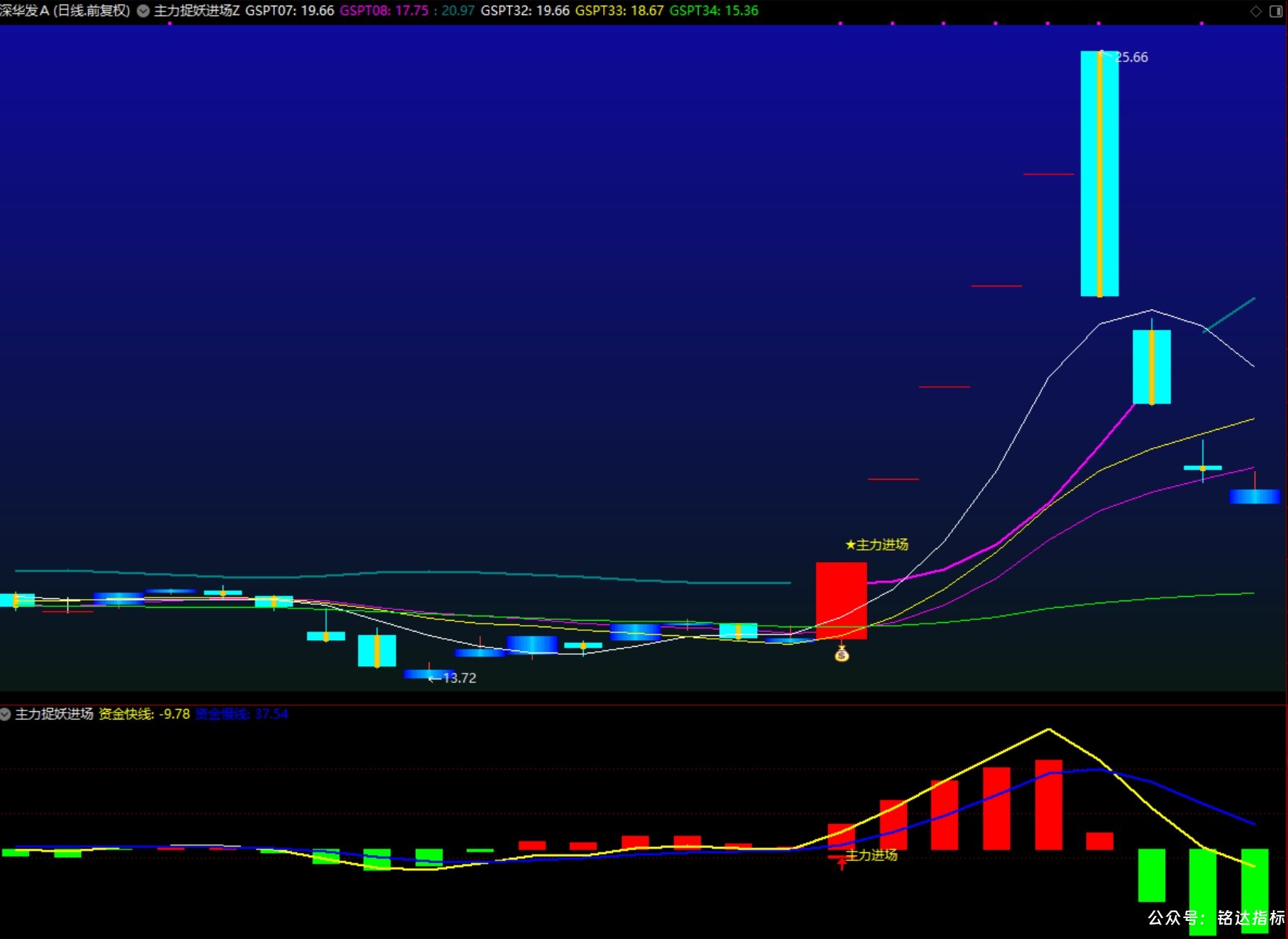Click the 深华发A stock title
1288x939 pixels.
65,11
